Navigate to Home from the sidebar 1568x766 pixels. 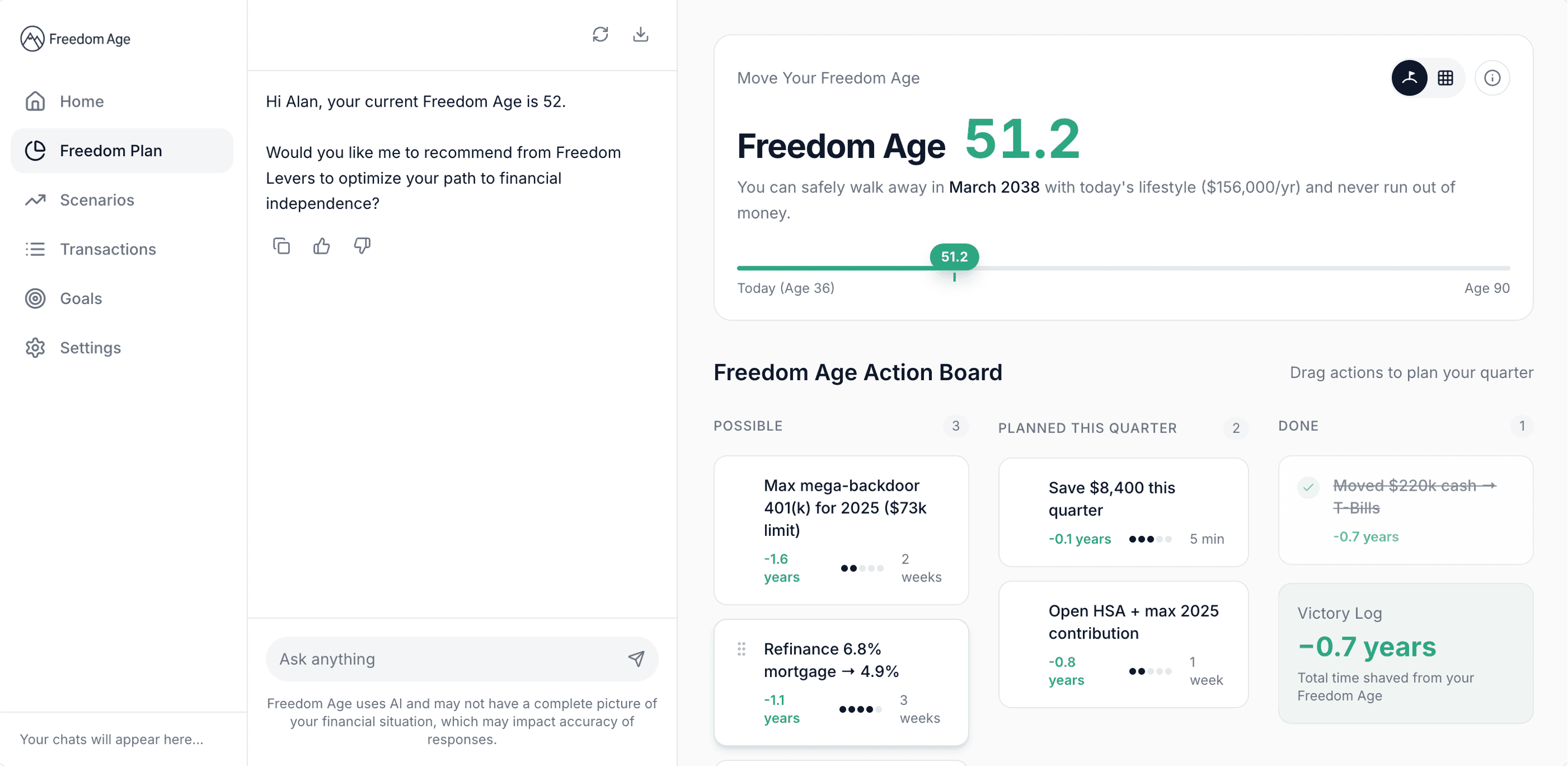coord(82,101)
